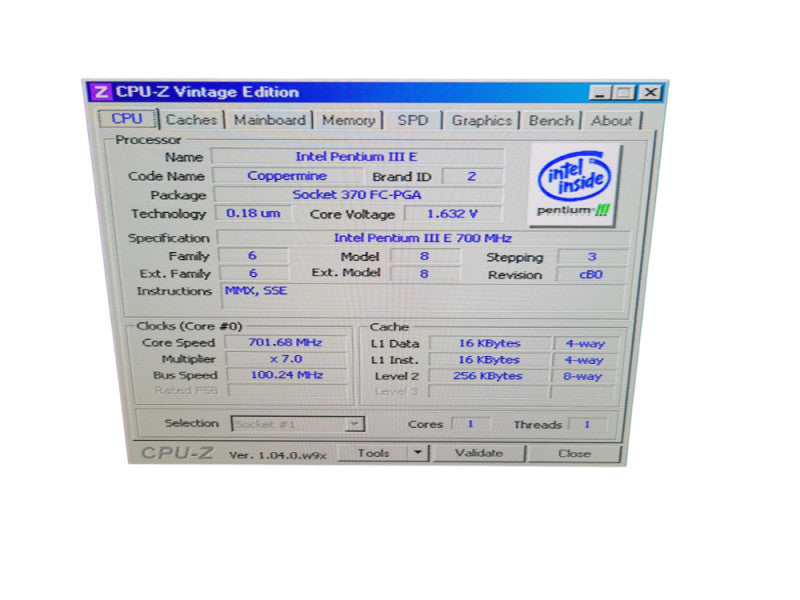
Task: Close the CPU-Z window with the X button
Action: pos(650,93)
